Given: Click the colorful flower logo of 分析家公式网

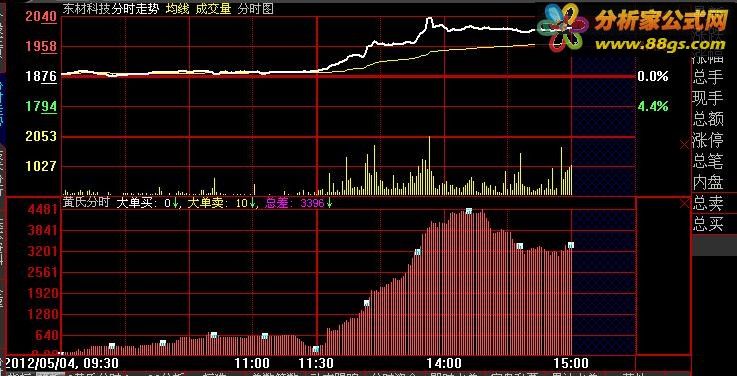Looking at the screenshot, I should pyautogui.click(x=563, y=27).
